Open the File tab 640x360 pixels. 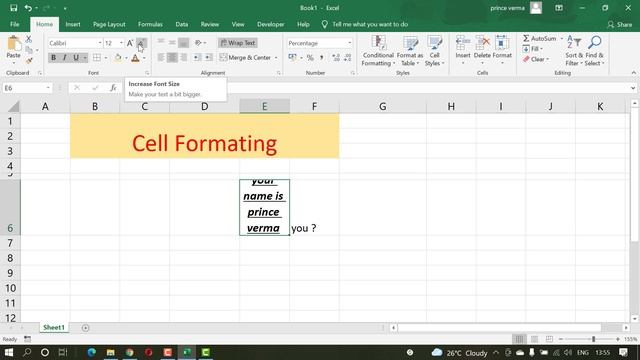click(15, 24)
